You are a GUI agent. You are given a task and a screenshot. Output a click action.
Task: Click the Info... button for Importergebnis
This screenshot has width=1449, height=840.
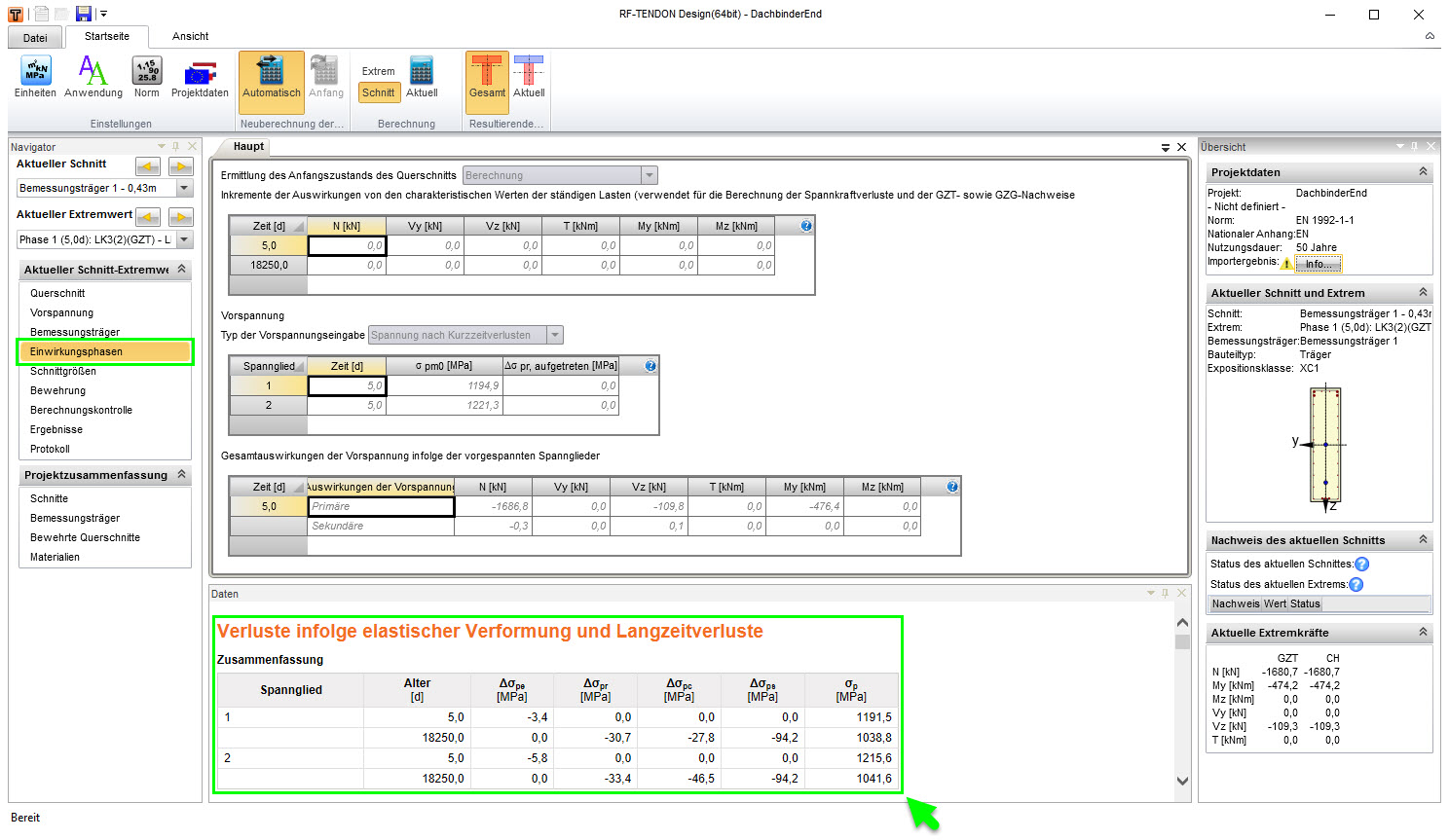pos(1319,264)
